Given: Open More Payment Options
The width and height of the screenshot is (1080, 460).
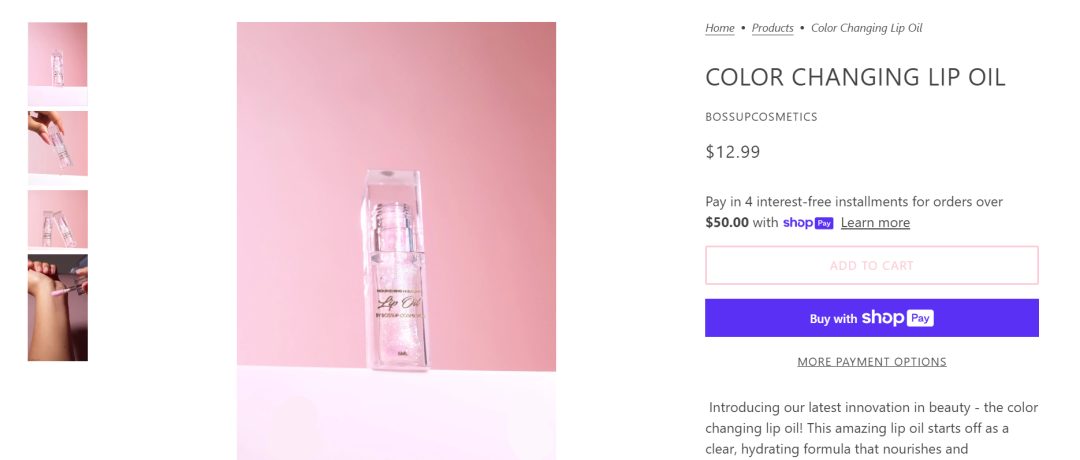Looking at the screenshot, I should (x=871, y=362).
